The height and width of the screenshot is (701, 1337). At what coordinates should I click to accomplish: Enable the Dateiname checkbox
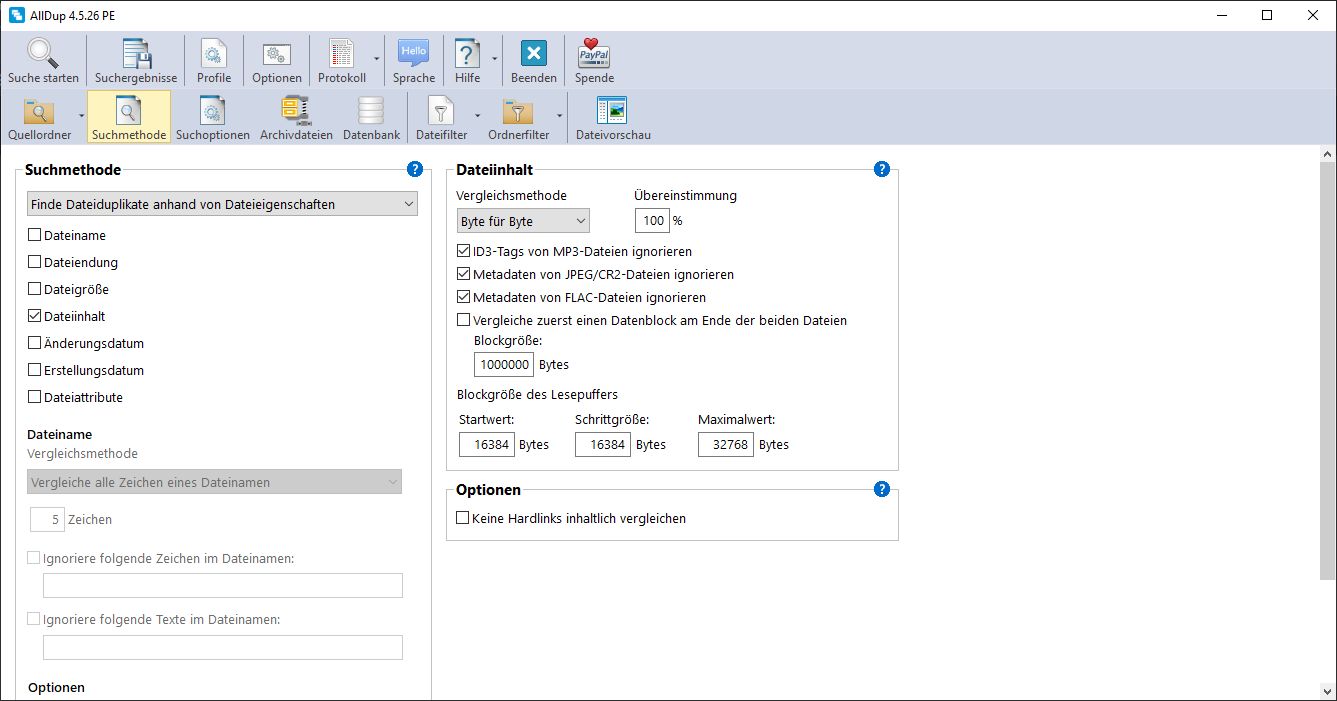click(x=35, y=235)
